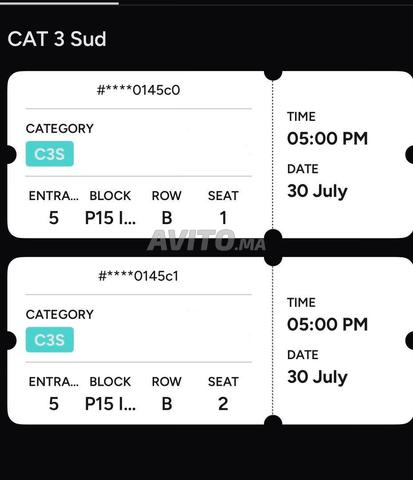Select seat 2 value on second ticket
Screen dimensions: 413x480
[x=223, y=404]
